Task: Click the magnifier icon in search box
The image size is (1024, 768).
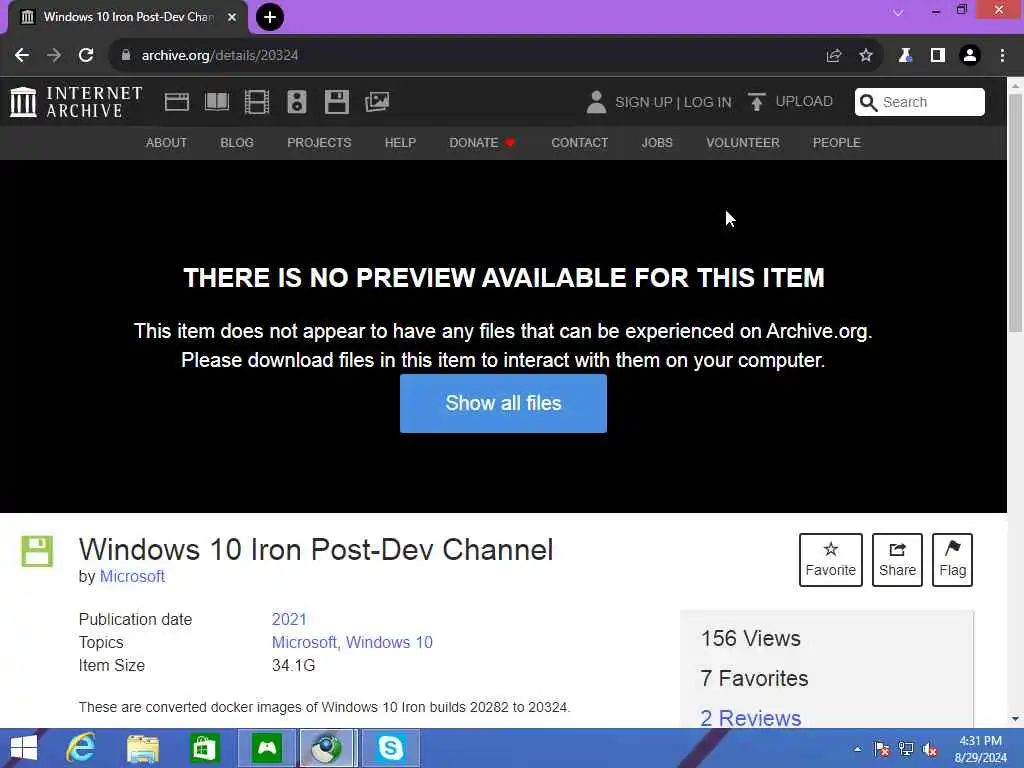Action: point(868,103)
